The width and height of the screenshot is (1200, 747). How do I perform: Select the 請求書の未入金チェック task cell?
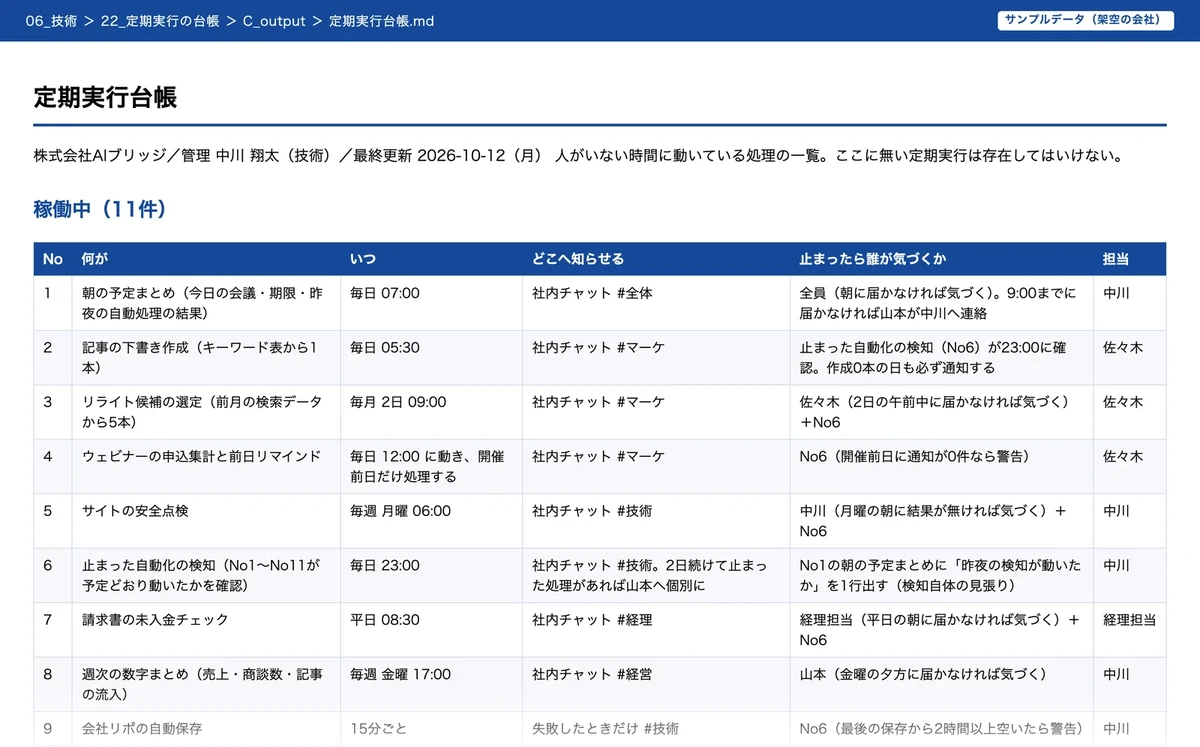(207, 629)
